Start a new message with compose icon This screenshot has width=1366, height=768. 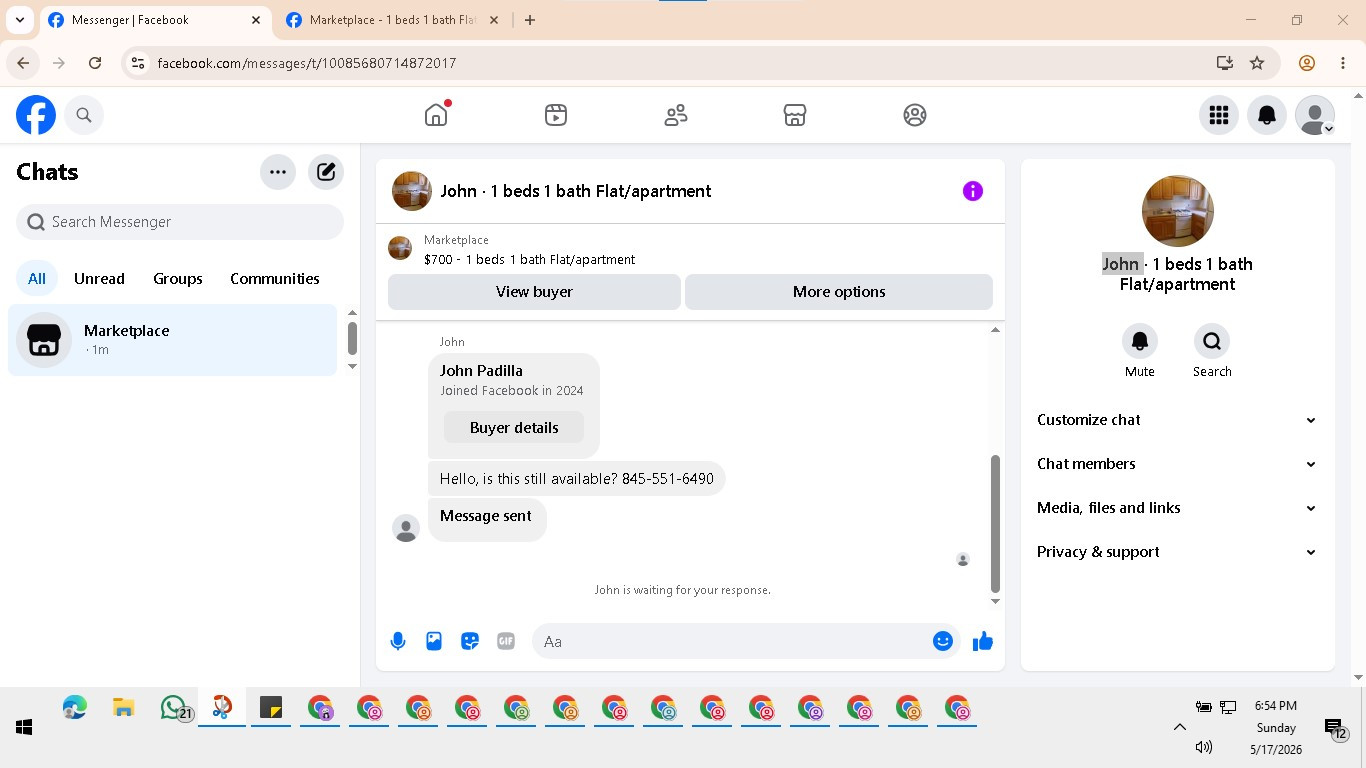tap(326, 172)
